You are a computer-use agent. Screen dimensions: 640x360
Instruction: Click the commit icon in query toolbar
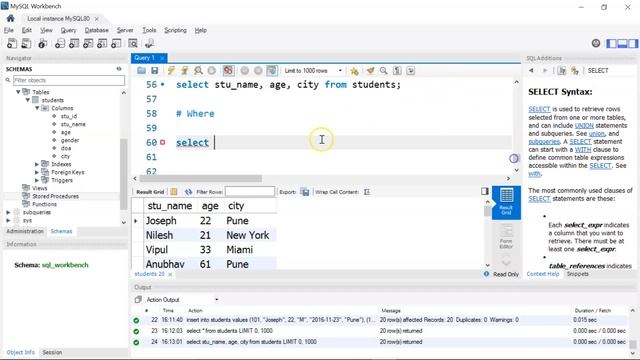pos(244,71)
